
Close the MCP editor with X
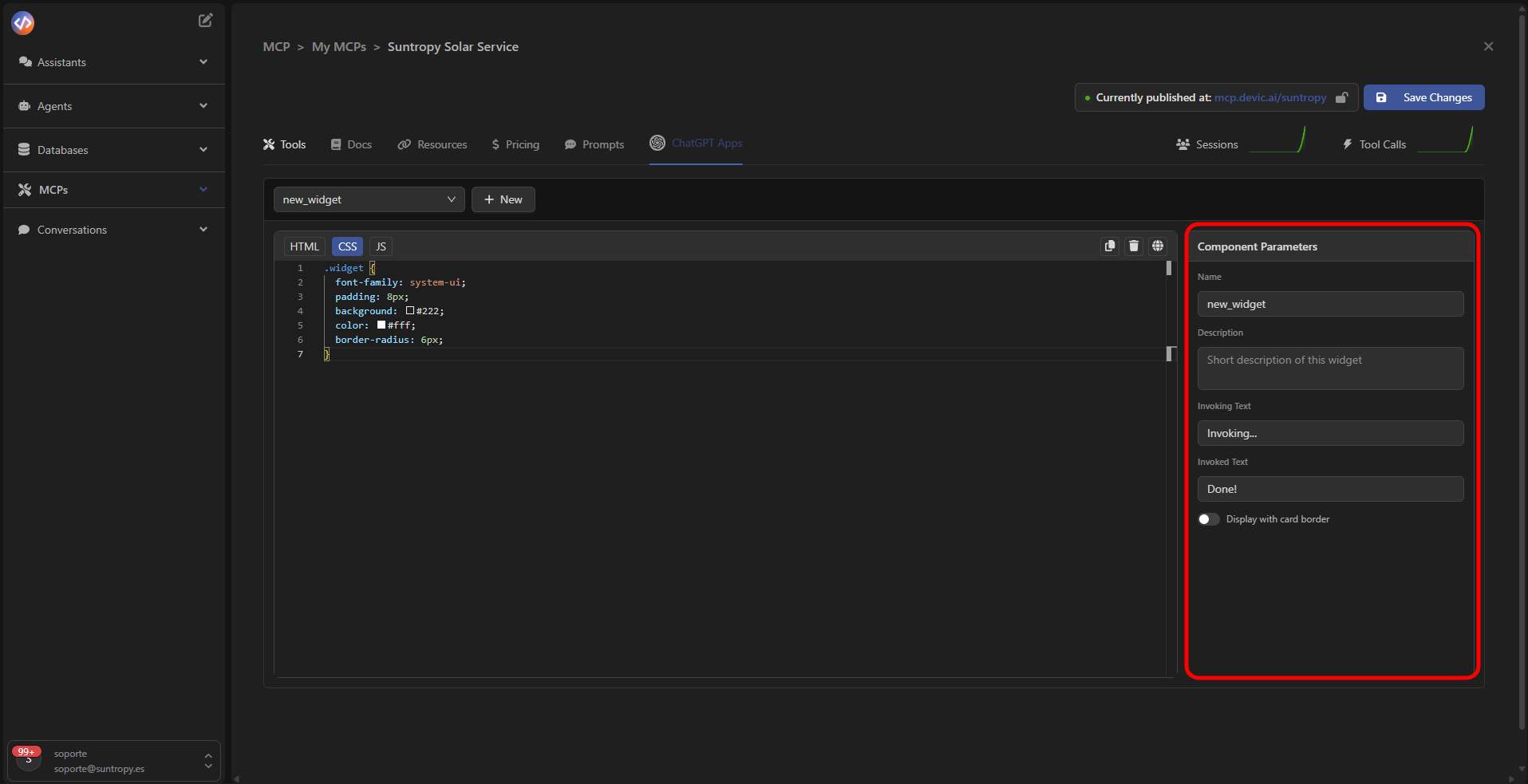pyautogui.click(x=1488, y=46)
